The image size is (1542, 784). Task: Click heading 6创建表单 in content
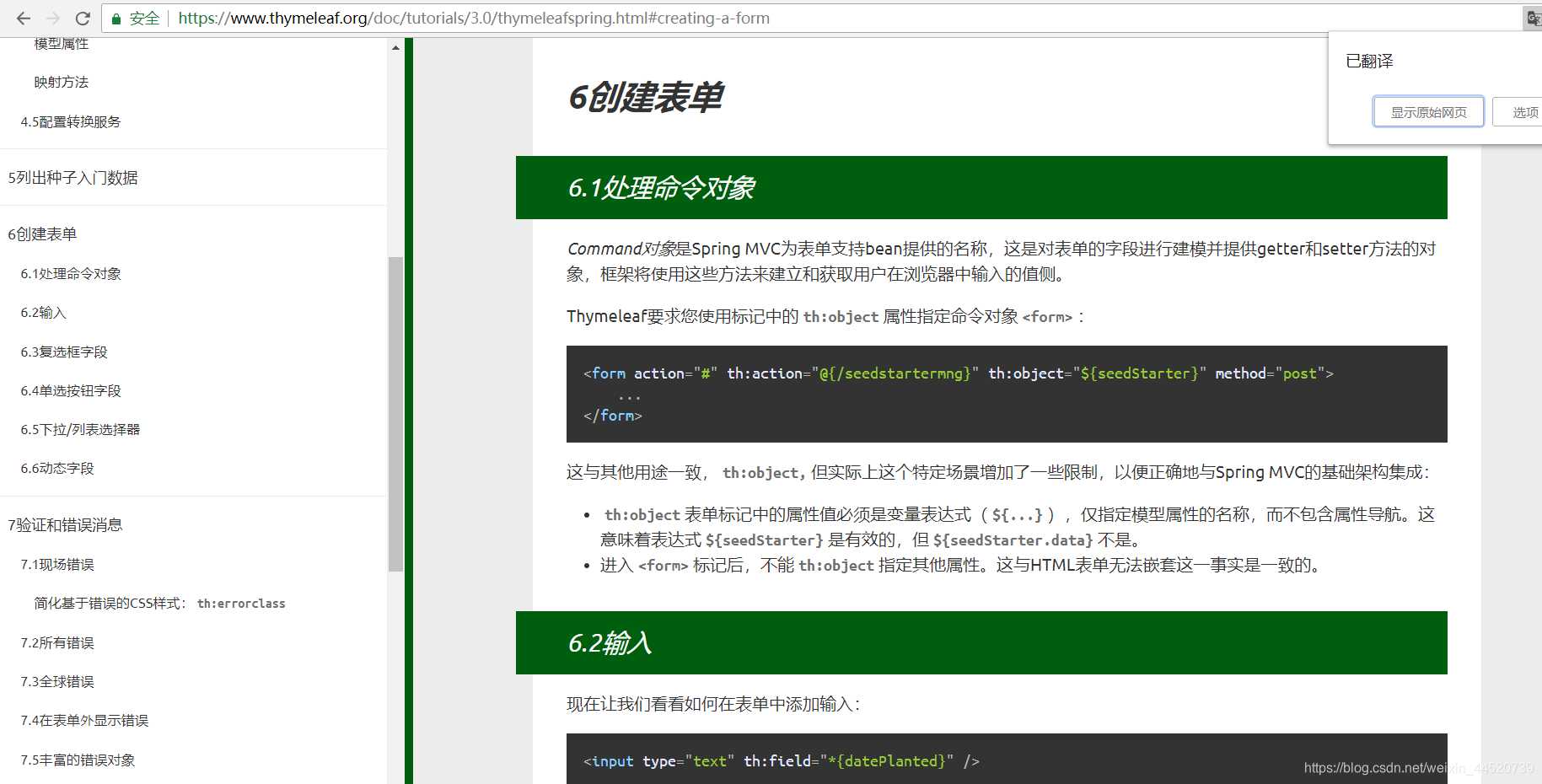tap(645, 97)
